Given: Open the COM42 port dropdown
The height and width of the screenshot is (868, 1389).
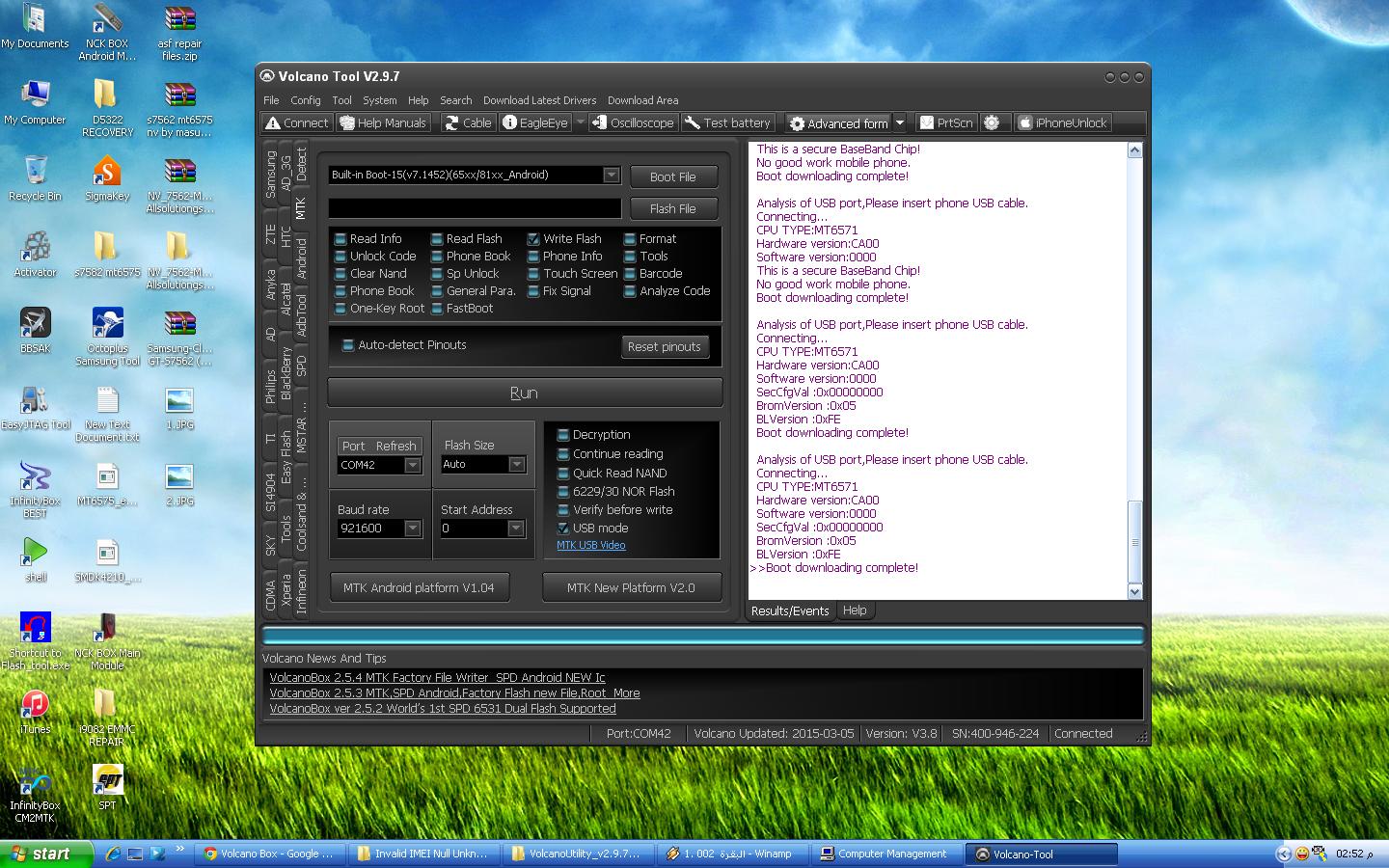Looking at the screenshot, I should 412,465.
